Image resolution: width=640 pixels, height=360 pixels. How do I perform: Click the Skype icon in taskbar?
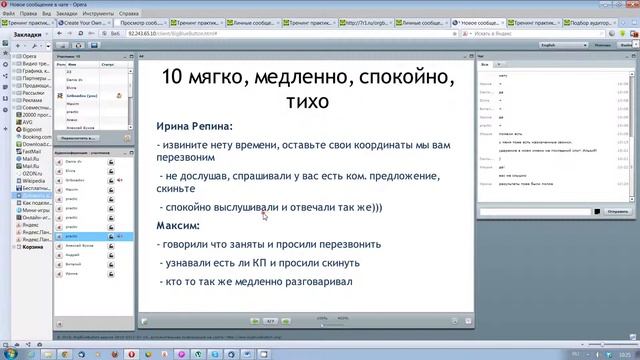(215, 354)
